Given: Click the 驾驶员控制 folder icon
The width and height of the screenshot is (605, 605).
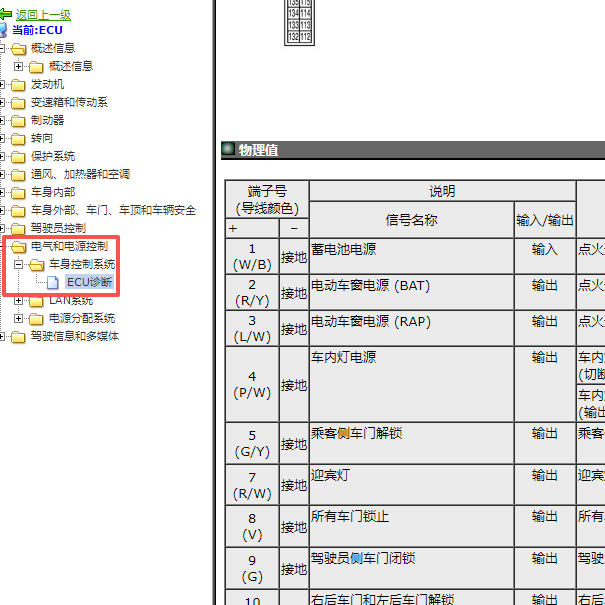Looking at the screenshot, I should click(18, 229).
